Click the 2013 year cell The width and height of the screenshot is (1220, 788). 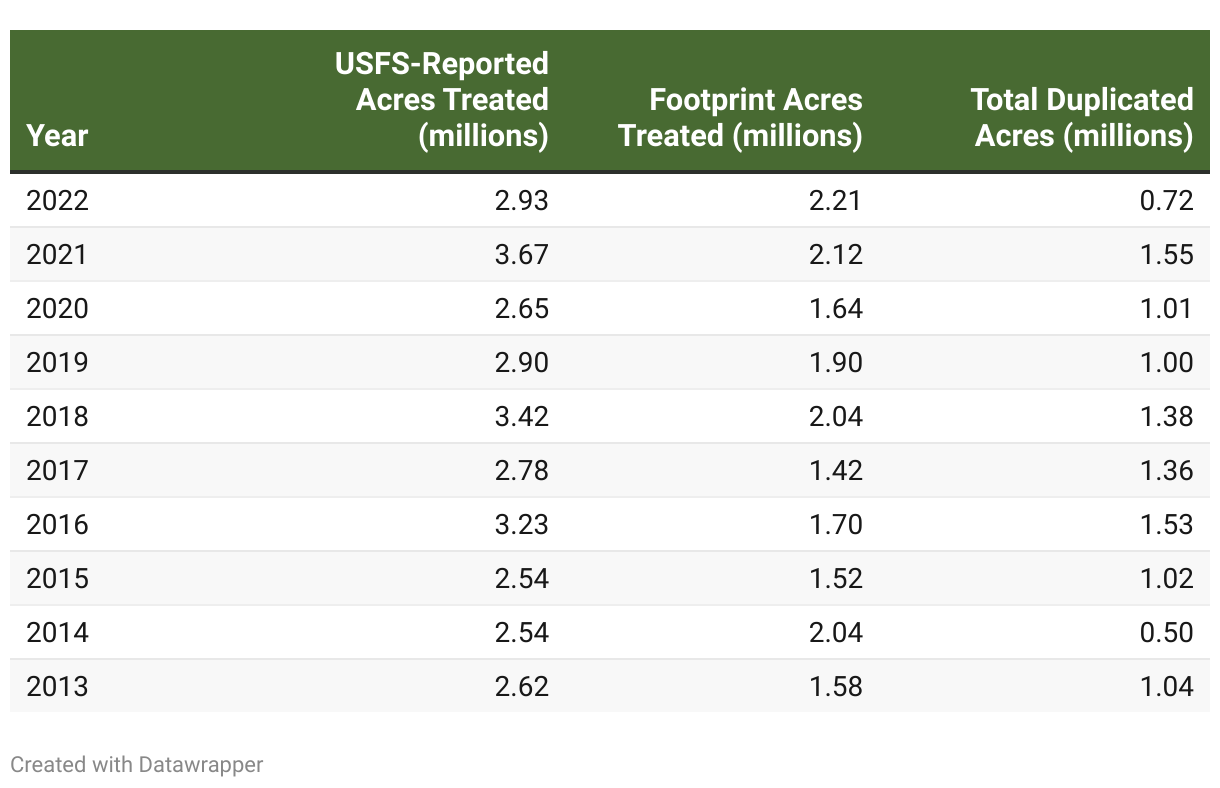[x=57, y=687]
